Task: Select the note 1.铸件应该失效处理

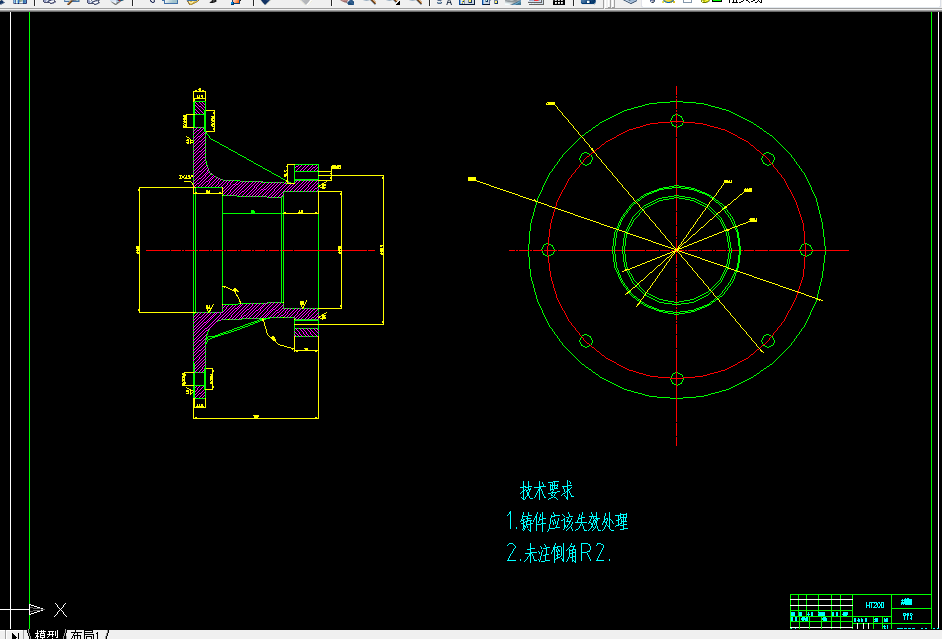Action: click(567, 521)
